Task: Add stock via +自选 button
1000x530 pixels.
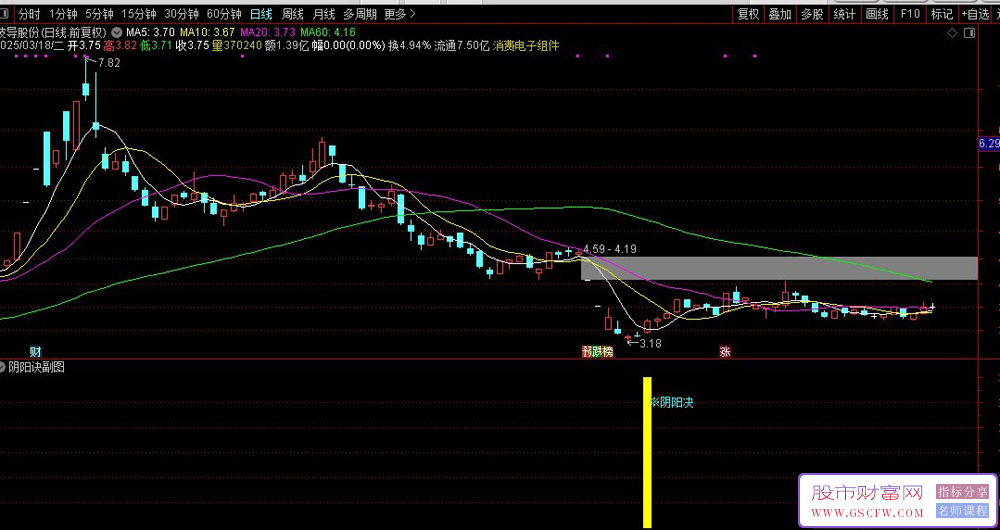Action: click(976, 13)
